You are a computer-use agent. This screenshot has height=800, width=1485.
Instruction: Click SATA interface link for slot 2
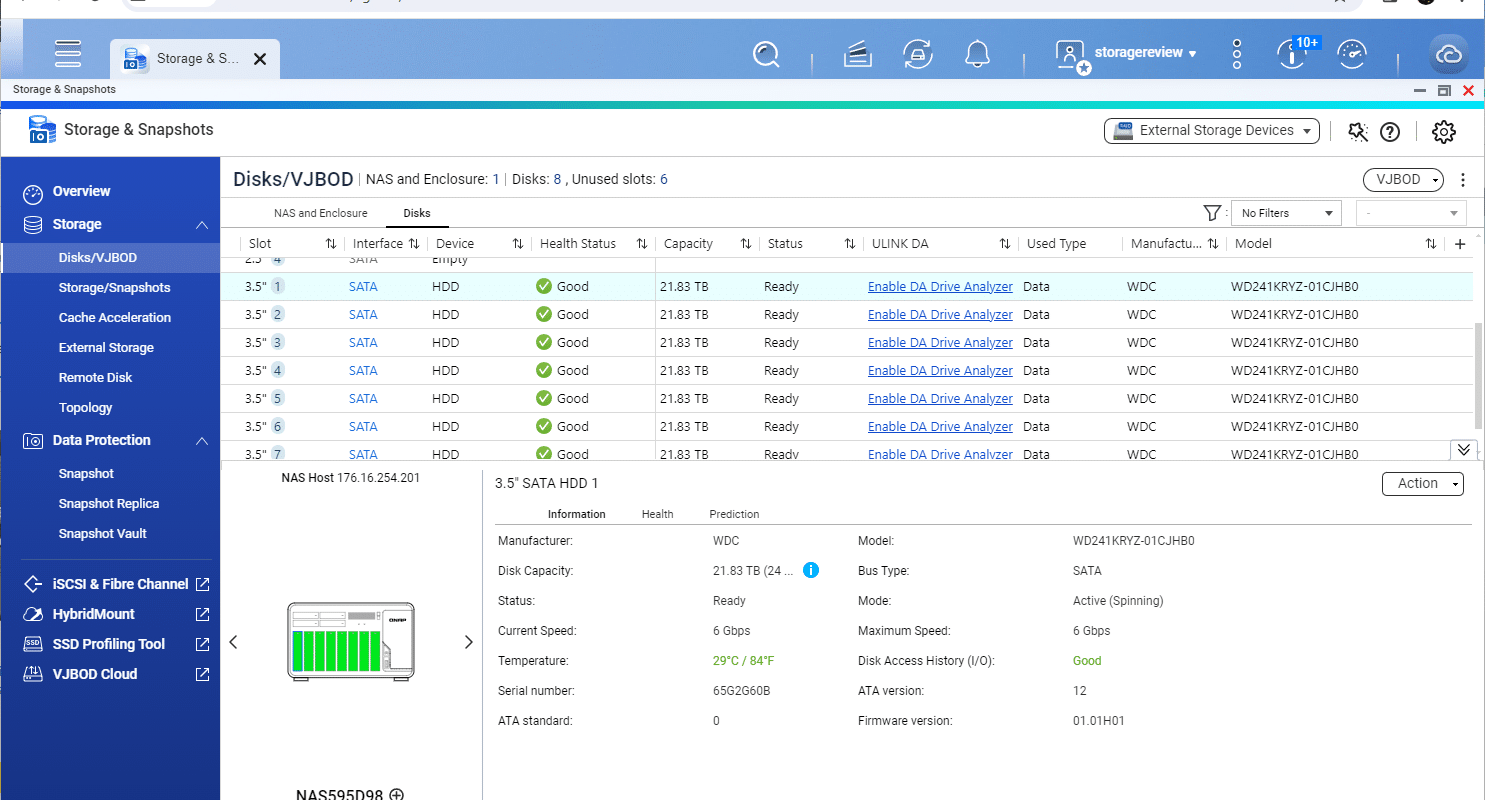[x=363, y=315]
